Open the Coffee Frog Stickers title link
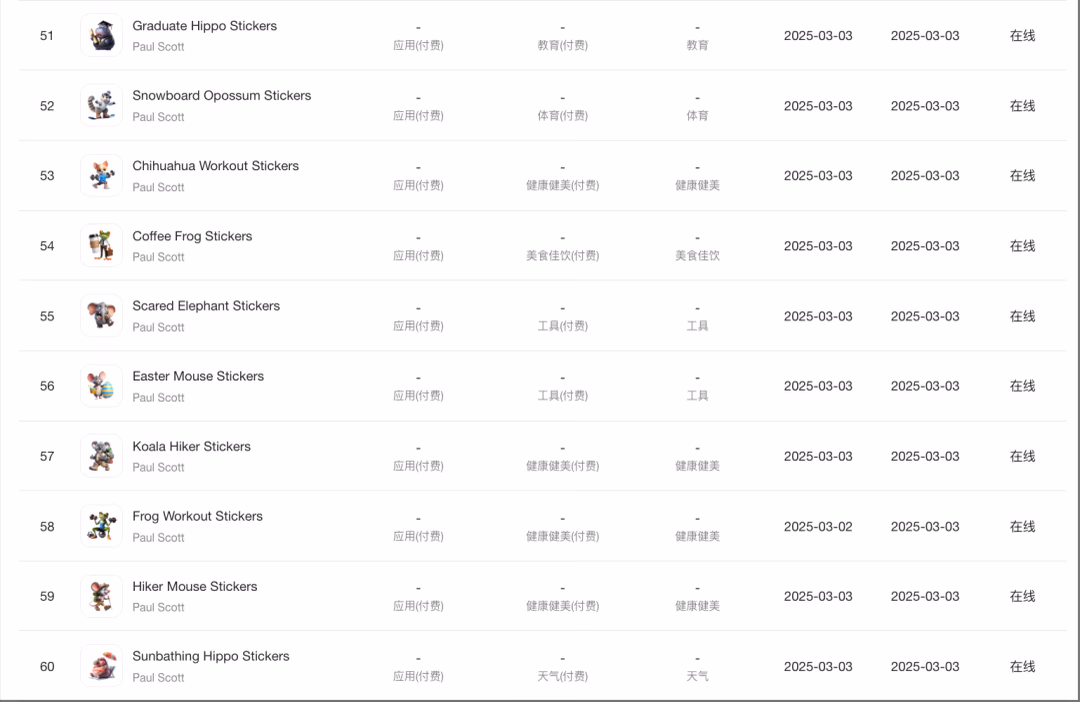The height and width of the screenshot is (702, 1080). tap(192, 236)
